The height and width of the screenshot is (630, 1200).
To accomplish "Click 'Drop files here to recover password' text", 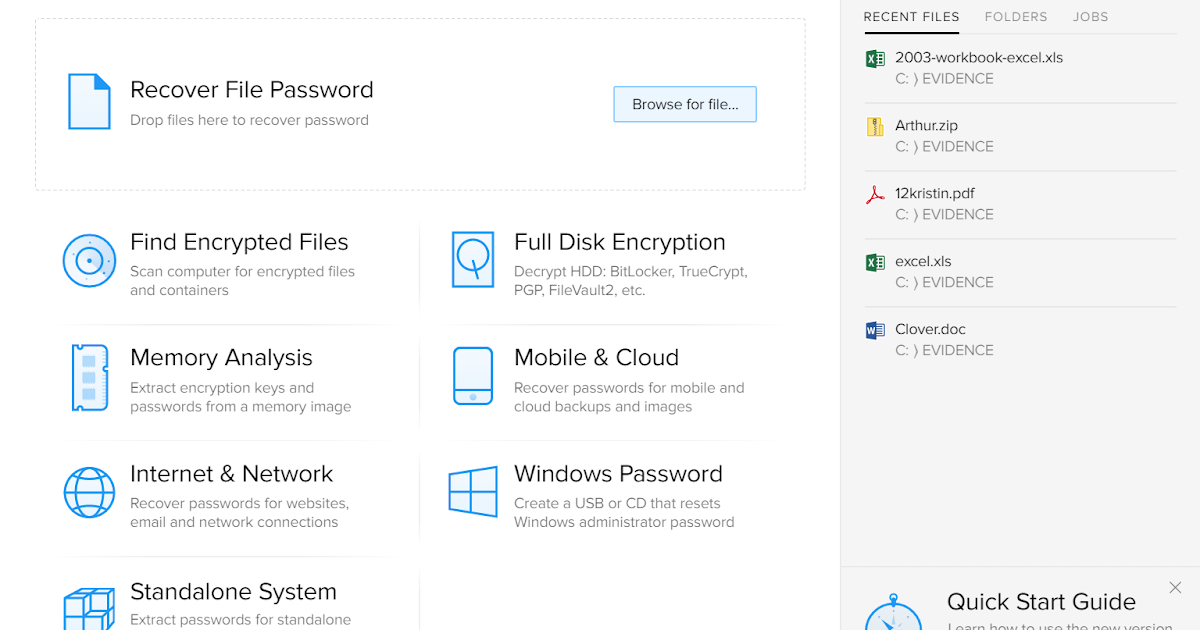I will (x=249, y=120).
